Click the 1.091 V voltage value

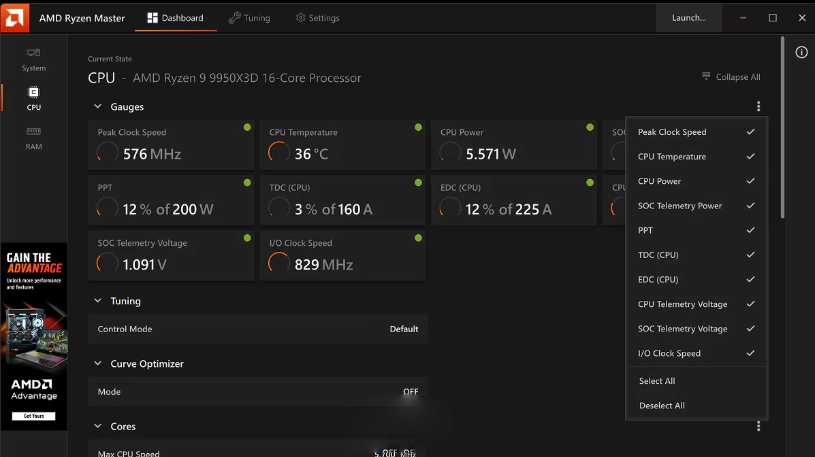[144, 265]
